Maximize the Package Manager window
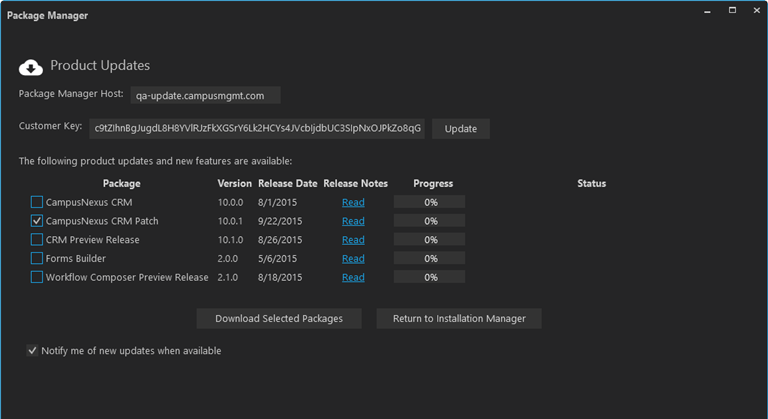The height and width of the screenshot is (419, 768). (732, 11)
